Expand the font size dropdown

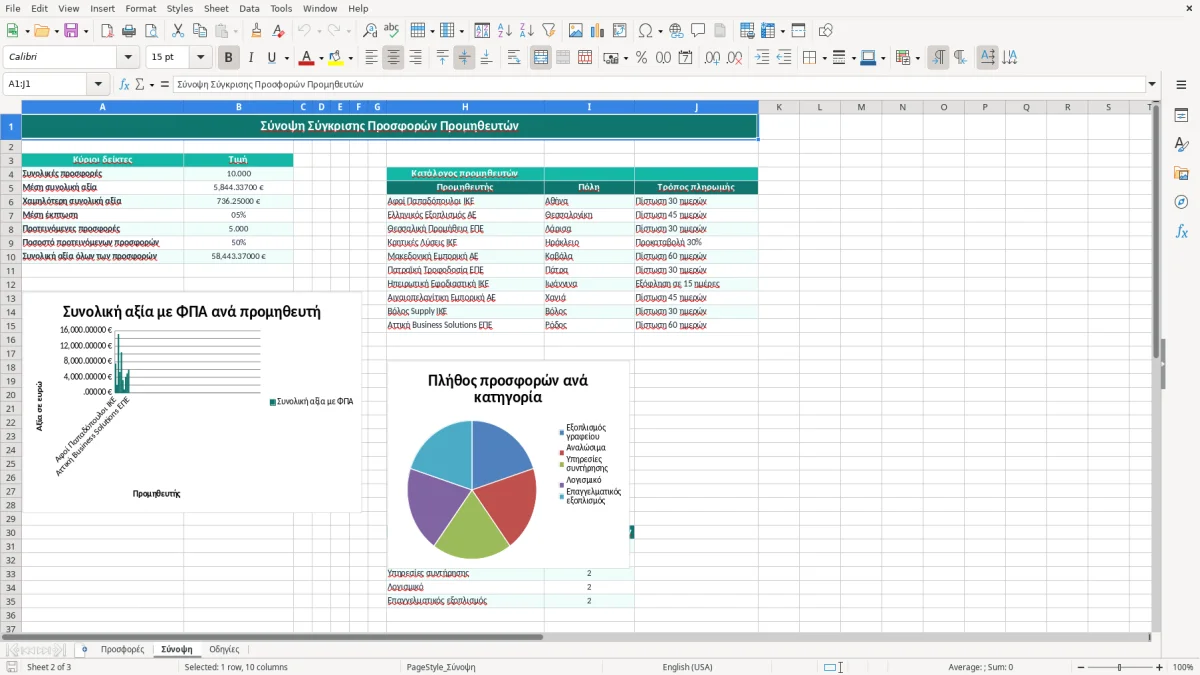point(201,57)
